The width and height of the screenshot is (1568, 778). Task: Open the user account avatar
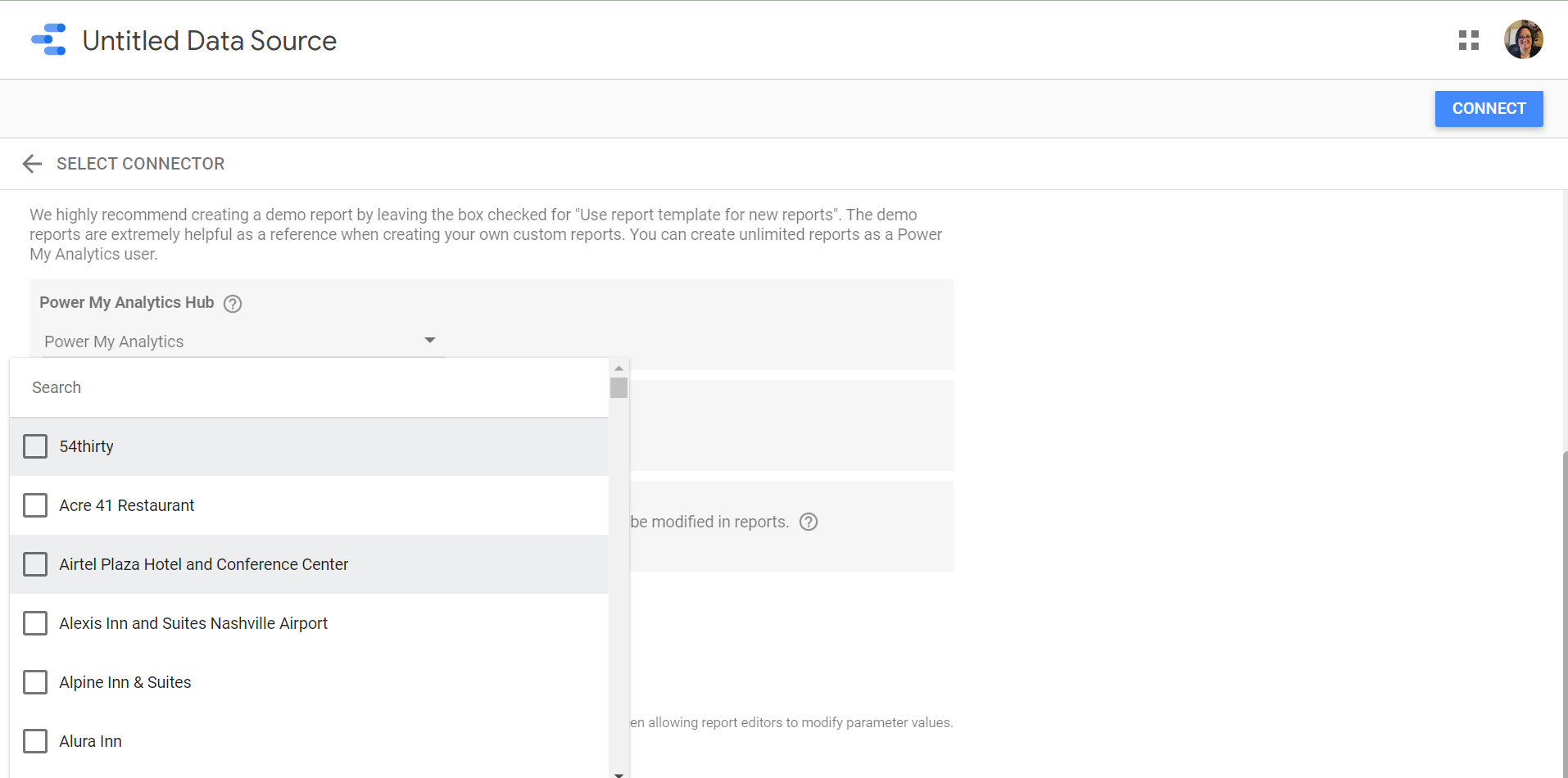[1523, 40]
